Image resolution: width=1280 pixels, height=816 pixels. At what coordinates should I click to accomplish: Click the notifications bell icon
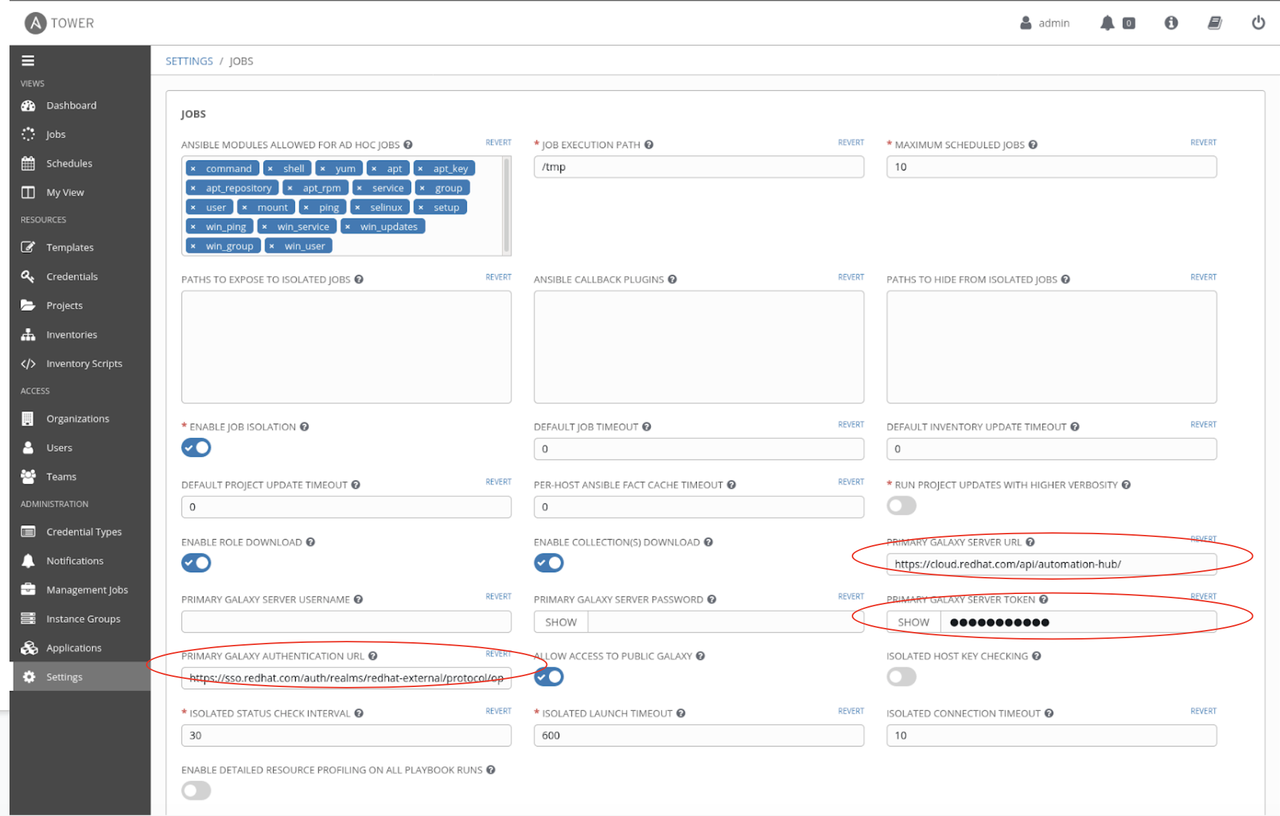[1107, 23]
